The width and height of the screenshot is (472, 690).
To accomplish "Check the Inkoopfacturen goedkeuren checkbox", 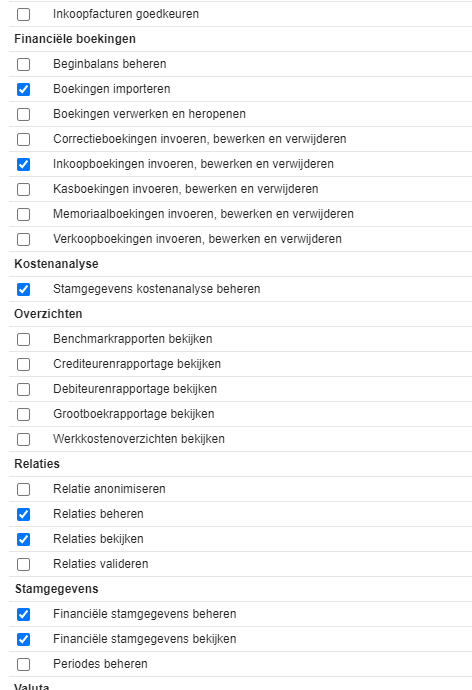I will pyautogui.click(x=23, y=14).
